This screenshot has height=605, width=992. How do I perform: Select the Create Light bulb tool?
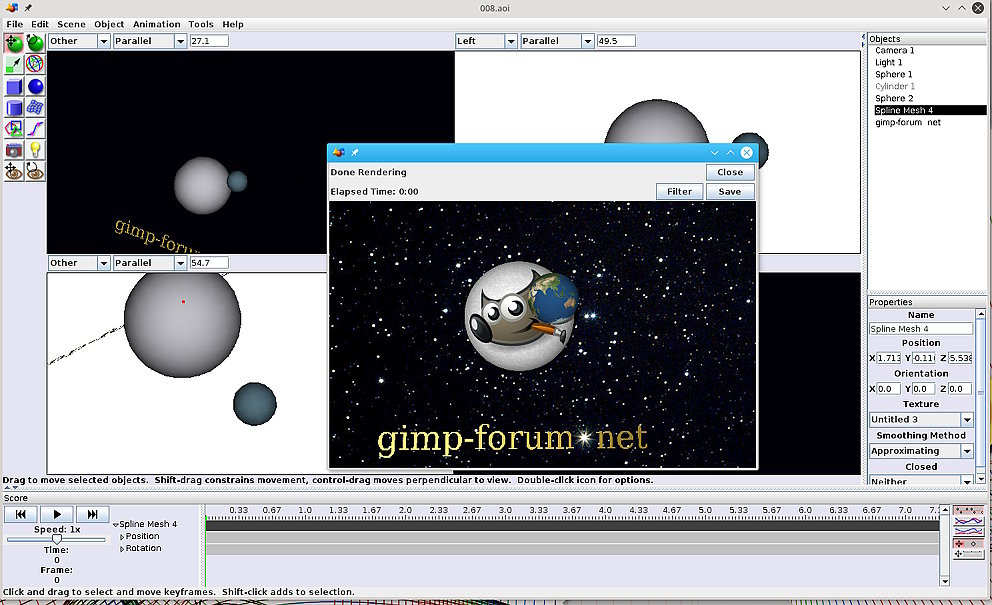(x=36, y=150)
